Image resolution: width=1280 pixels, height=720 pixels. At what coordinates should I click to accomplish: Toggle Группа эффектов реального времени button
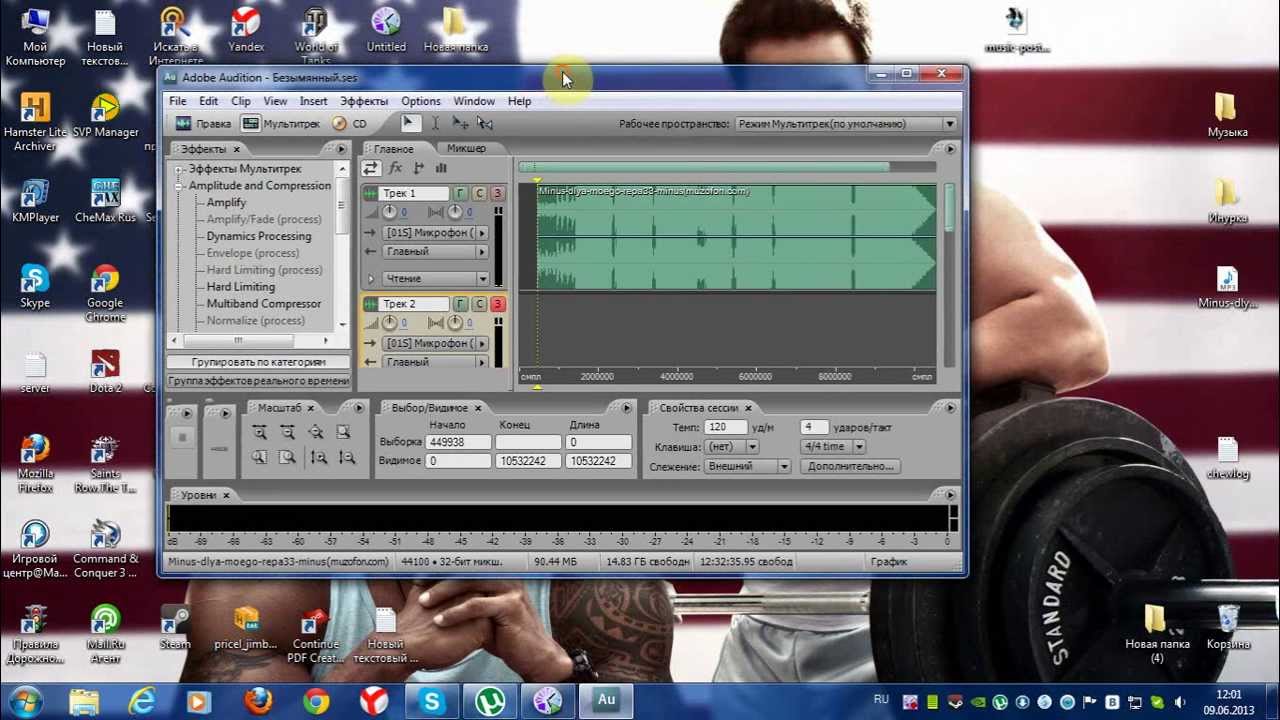(258, 381)
